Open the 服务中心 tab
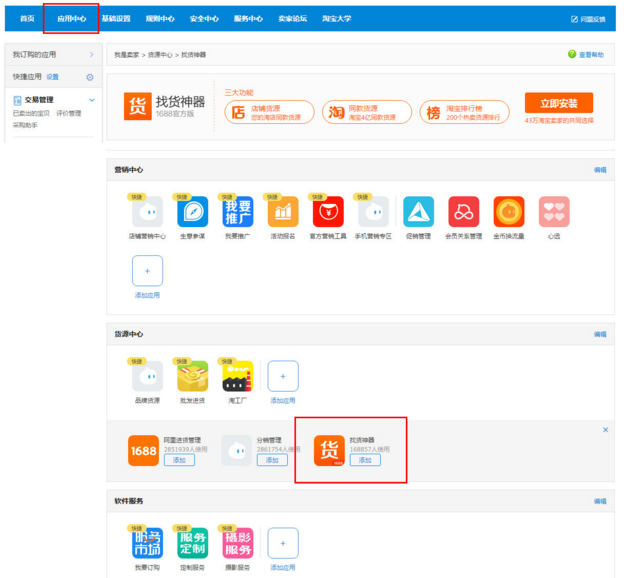Viewport: 624px width, 578px height. 248,19
